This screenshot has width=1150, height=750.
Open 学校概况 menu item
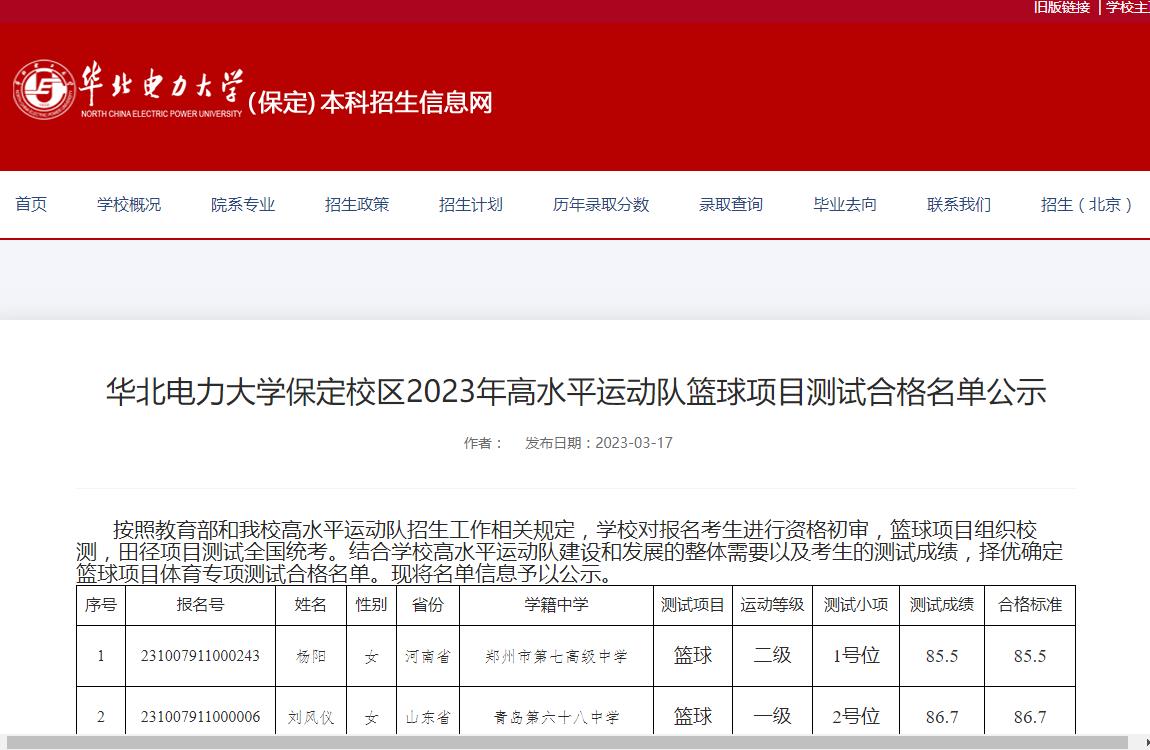129,205
